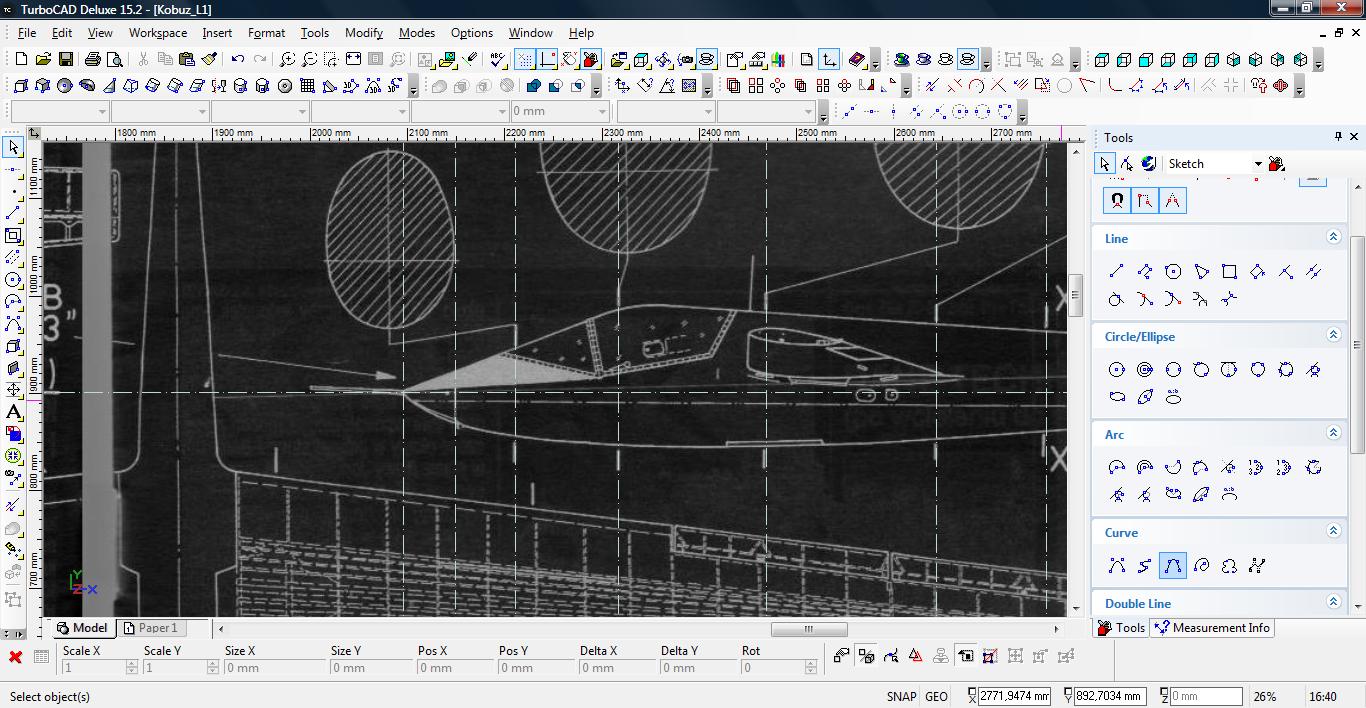This screenshot has height=708, width=1366.
Task: Collapse the Circle/Ellipse group
Action: coord(1333,335)
